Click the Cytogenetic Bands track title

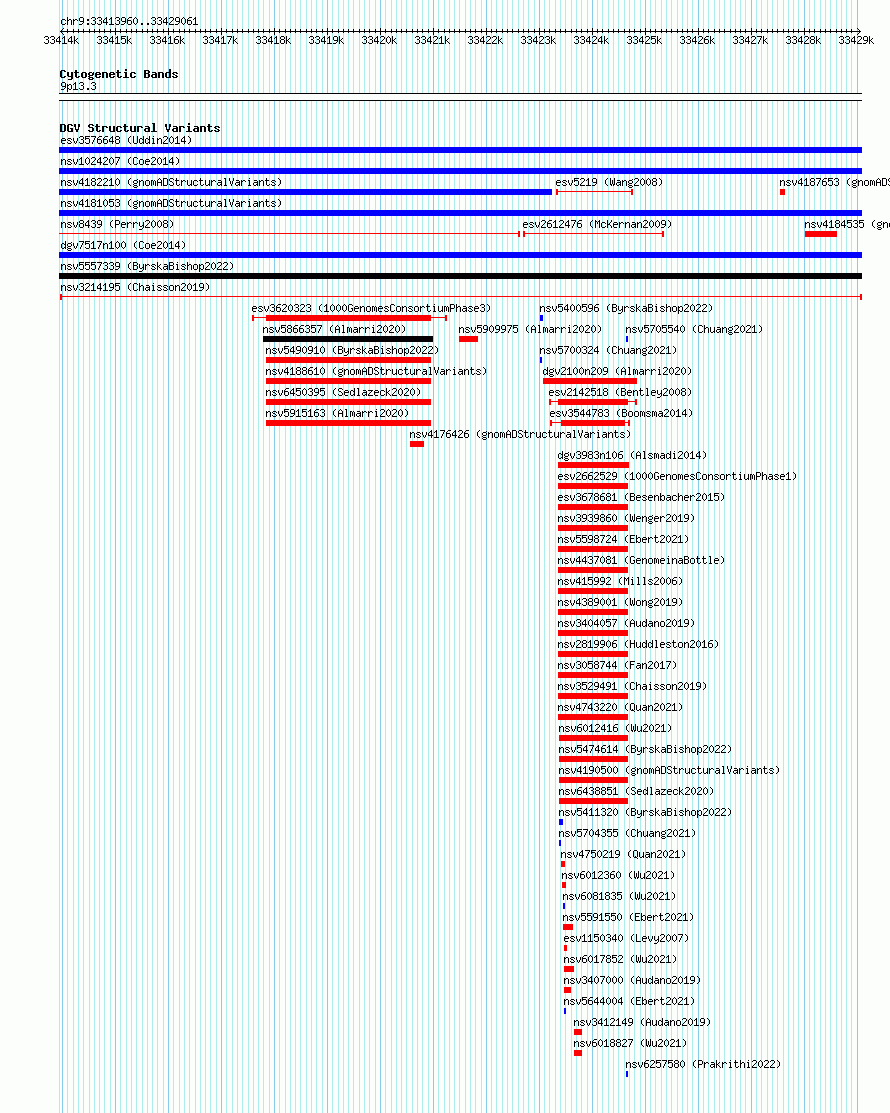tap(119, 74)
